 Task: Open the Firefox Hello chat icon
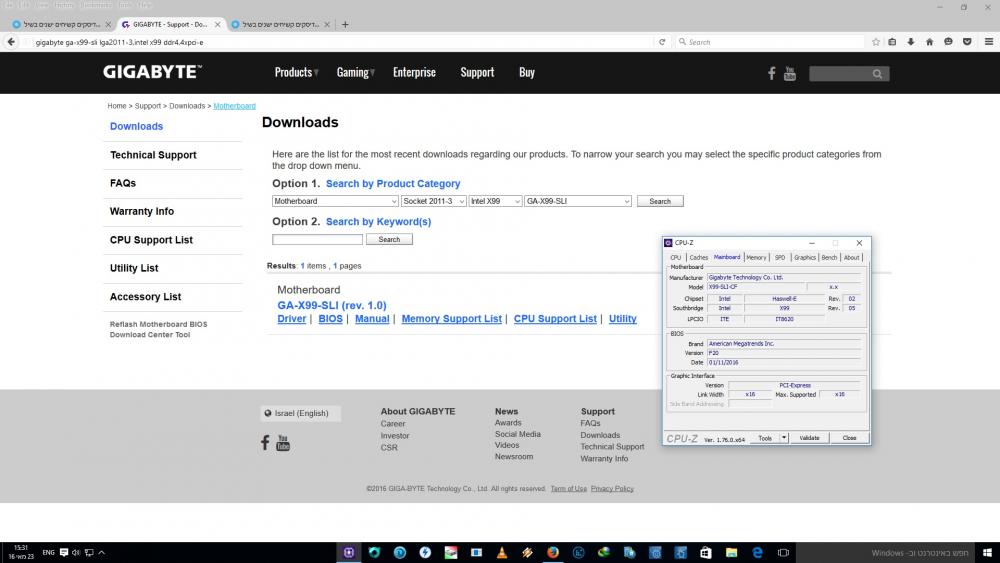click(x=948, y=42)
